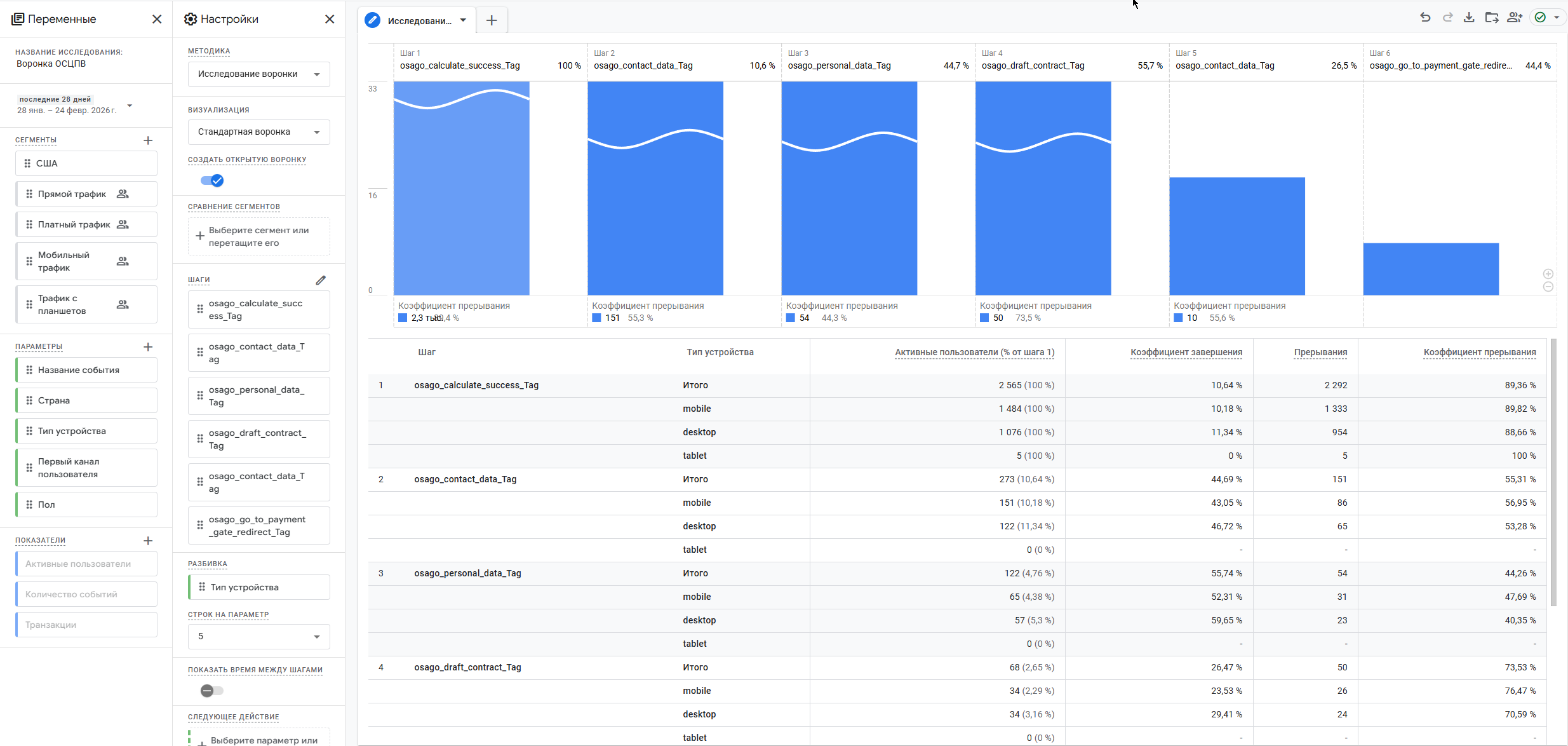This screenshot has width=1568, height=746.
Task: Click the download exploration icon
Action: [1469, 18]
